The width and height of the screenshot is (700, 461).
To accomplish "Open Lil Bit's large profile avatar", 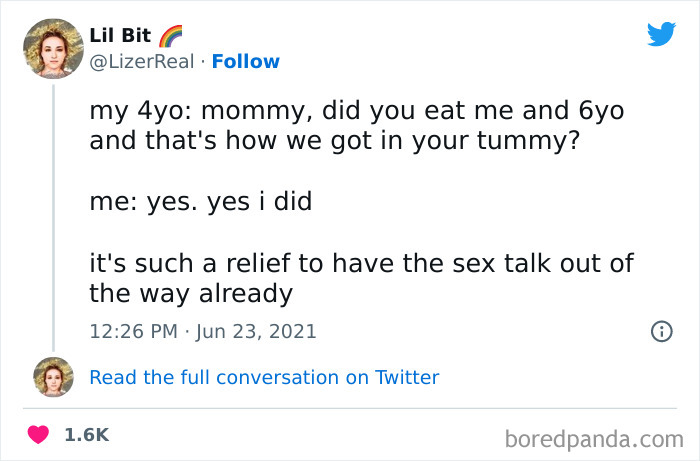I will [52, 49].
